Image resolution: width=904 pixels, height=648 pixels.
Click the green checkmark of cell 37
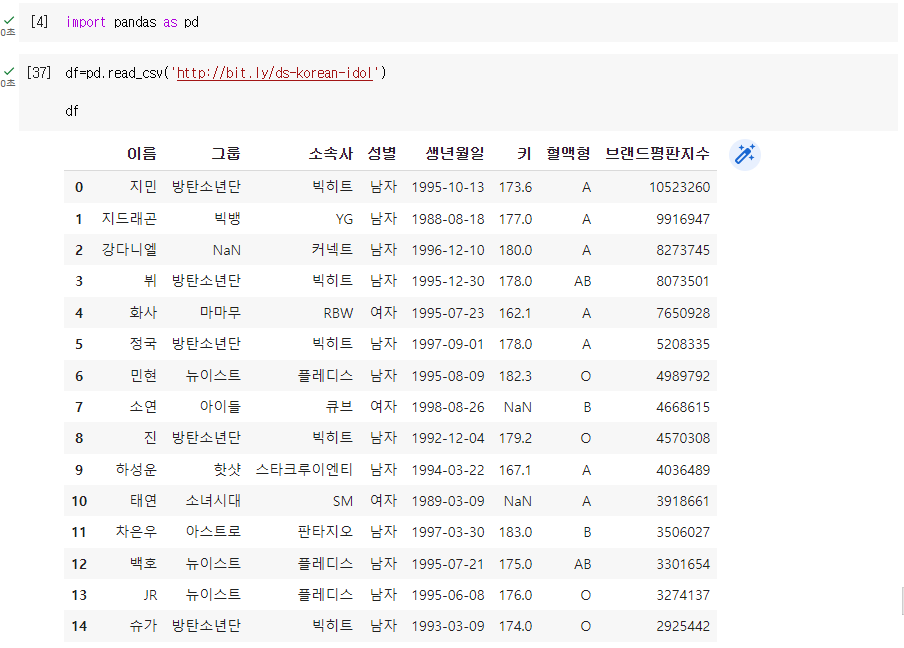[x=9, y=71]
